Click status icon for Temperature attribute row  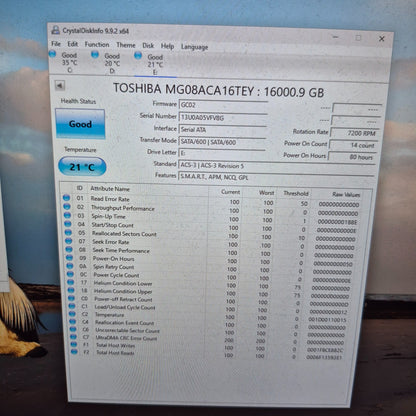[x=72, y=314]
